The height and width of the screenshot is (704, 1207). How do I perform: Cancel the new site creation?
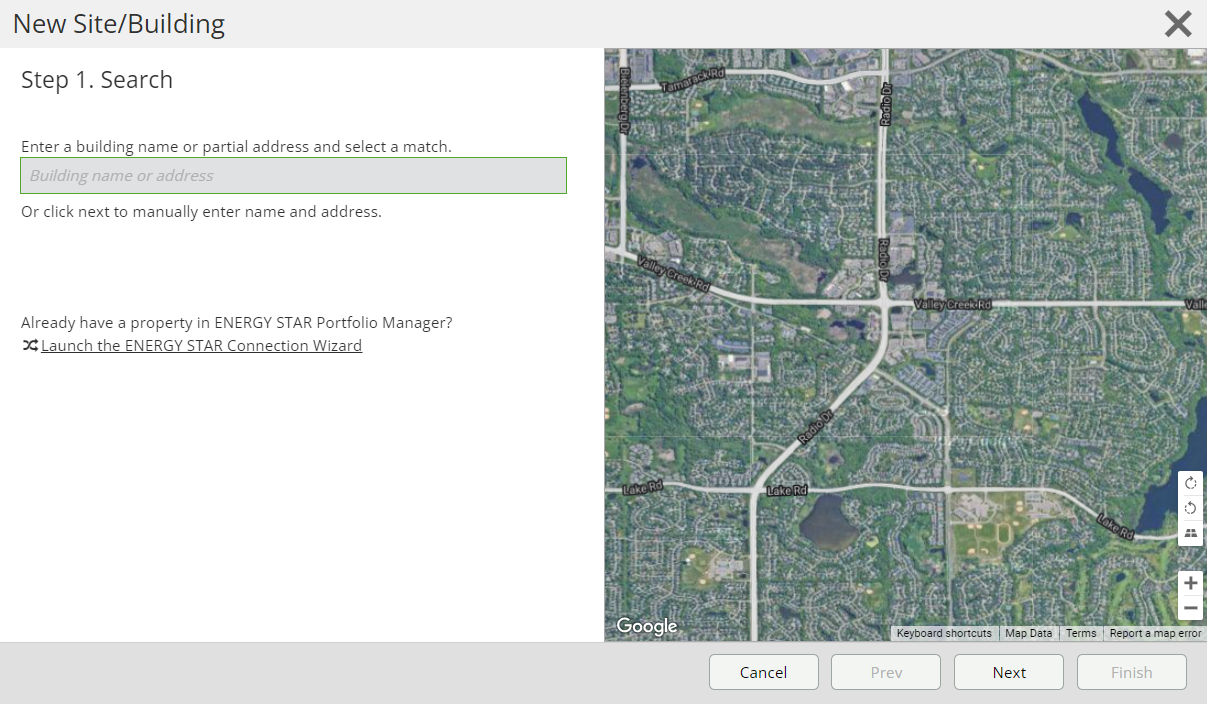tap(763, 672)
